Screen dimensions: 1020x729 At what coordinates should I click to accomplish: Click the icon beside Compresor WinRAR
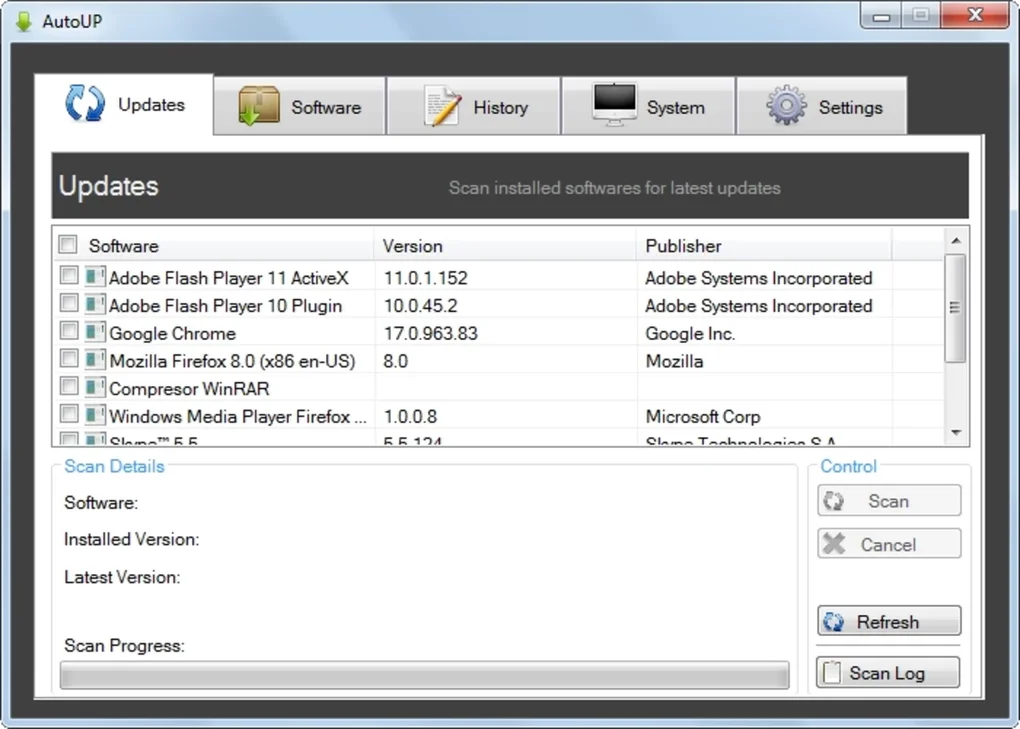(x=94, y=388)
